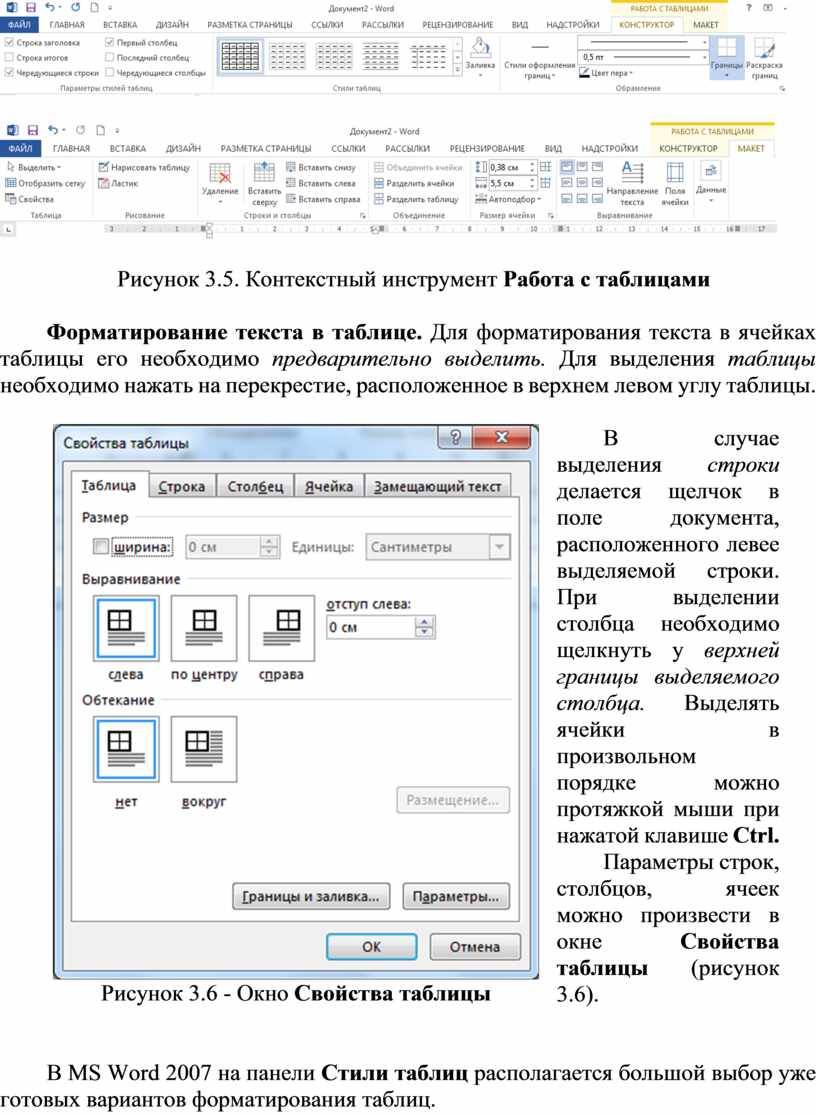
Task: Open the МАКЕТ tab in lower ribbon
Action: point(751,148)
